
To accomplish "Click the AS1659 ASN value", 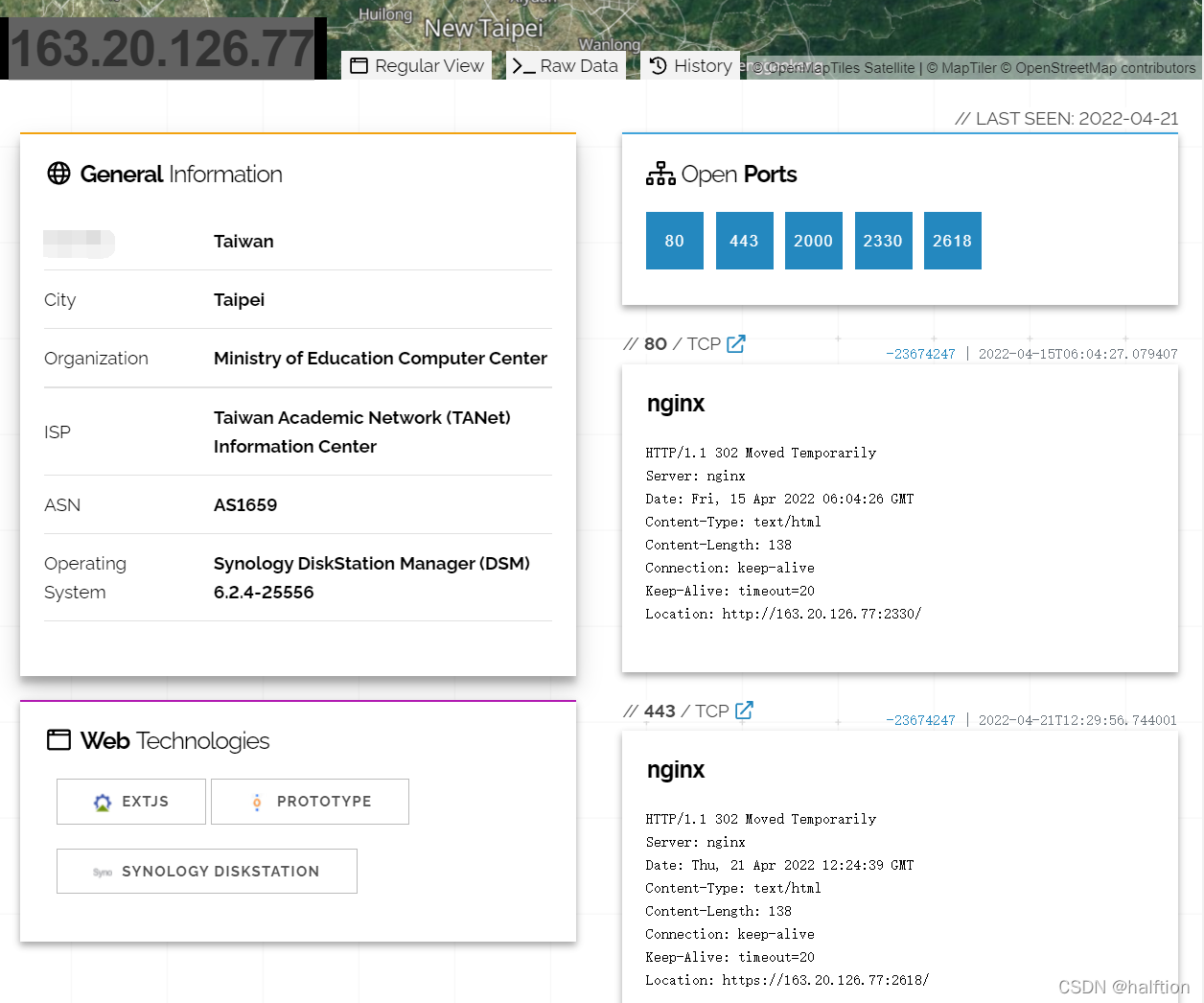I will click(x=245, y=505).
